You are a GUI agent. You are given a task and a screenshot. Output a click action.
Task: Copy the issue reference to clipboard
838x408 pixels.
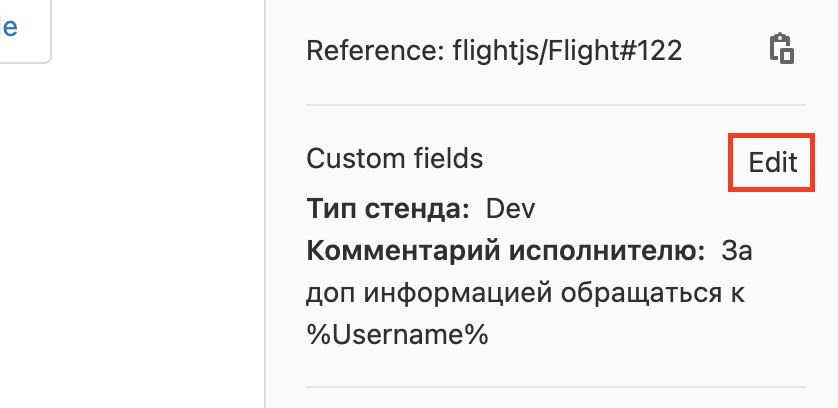pyautogui.click(x=781, y=50)
